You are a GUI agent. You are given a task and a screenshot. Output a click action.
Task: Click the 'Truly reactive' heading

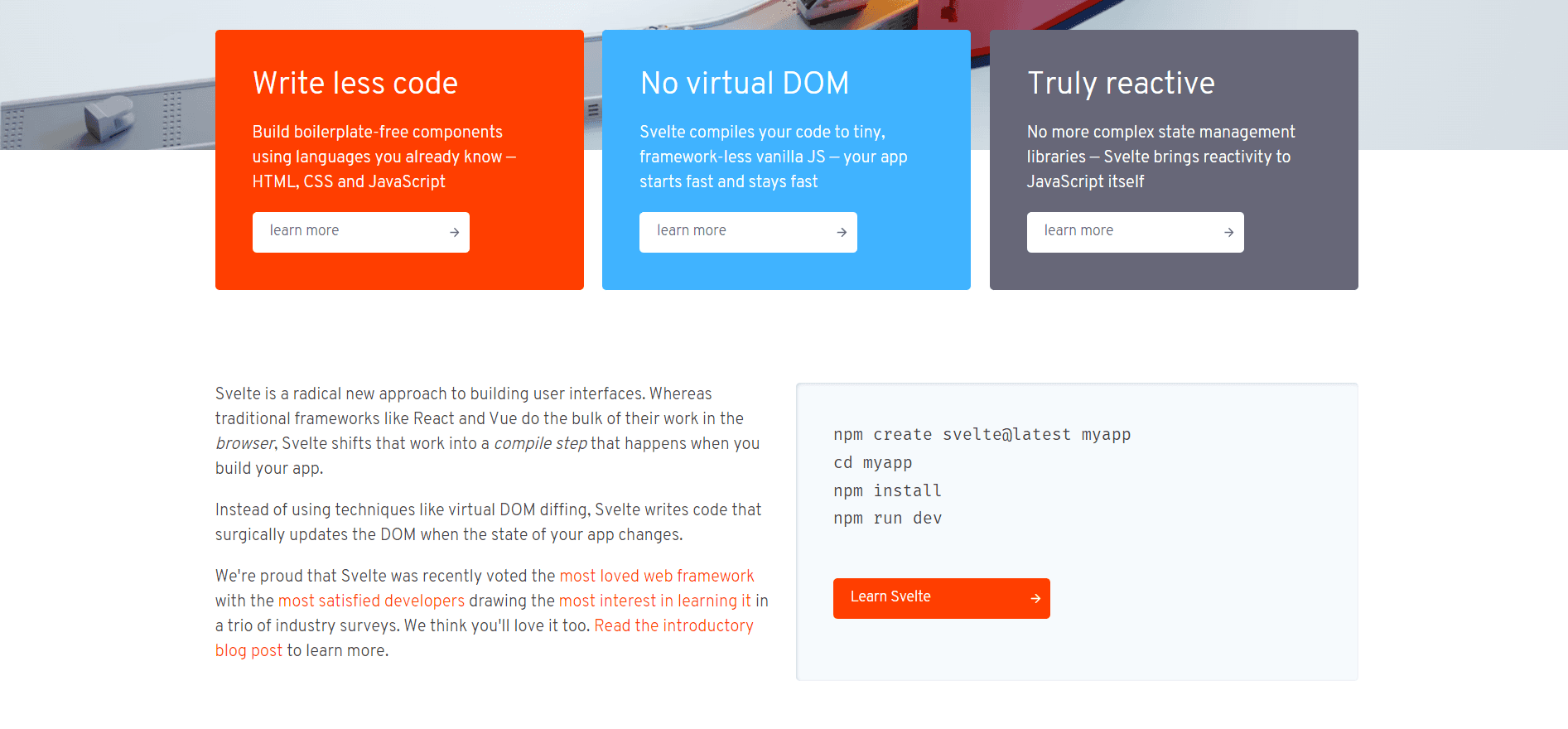pyautogui.click(x=1121, y=83)
